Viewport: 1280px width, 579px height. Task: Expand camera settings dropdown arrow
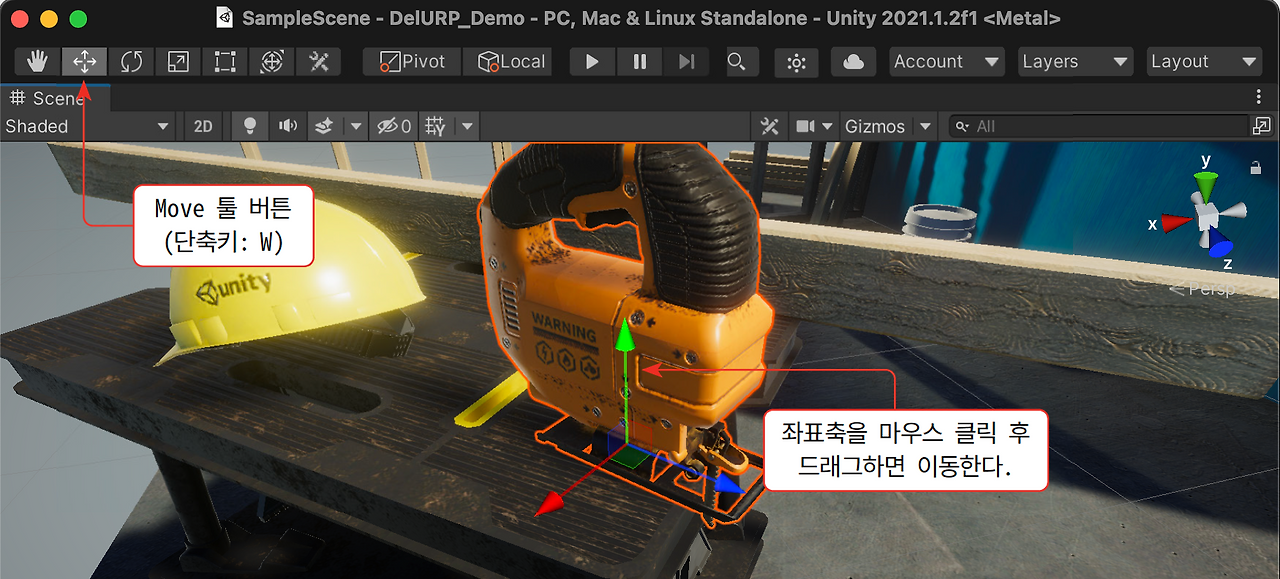(827, 127)
